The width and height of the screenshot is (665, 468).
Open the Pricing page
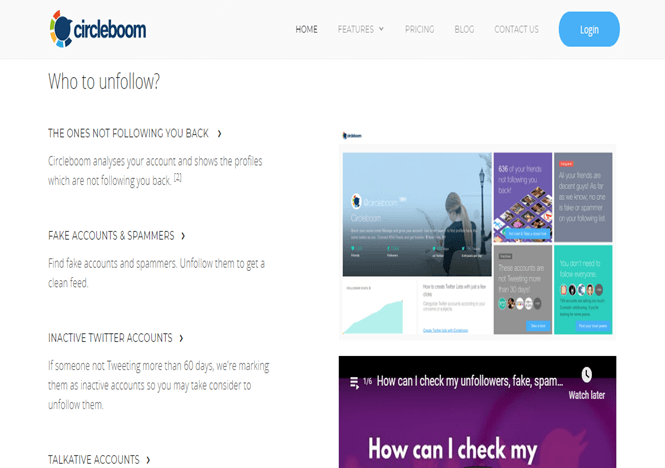coord(419,29)
